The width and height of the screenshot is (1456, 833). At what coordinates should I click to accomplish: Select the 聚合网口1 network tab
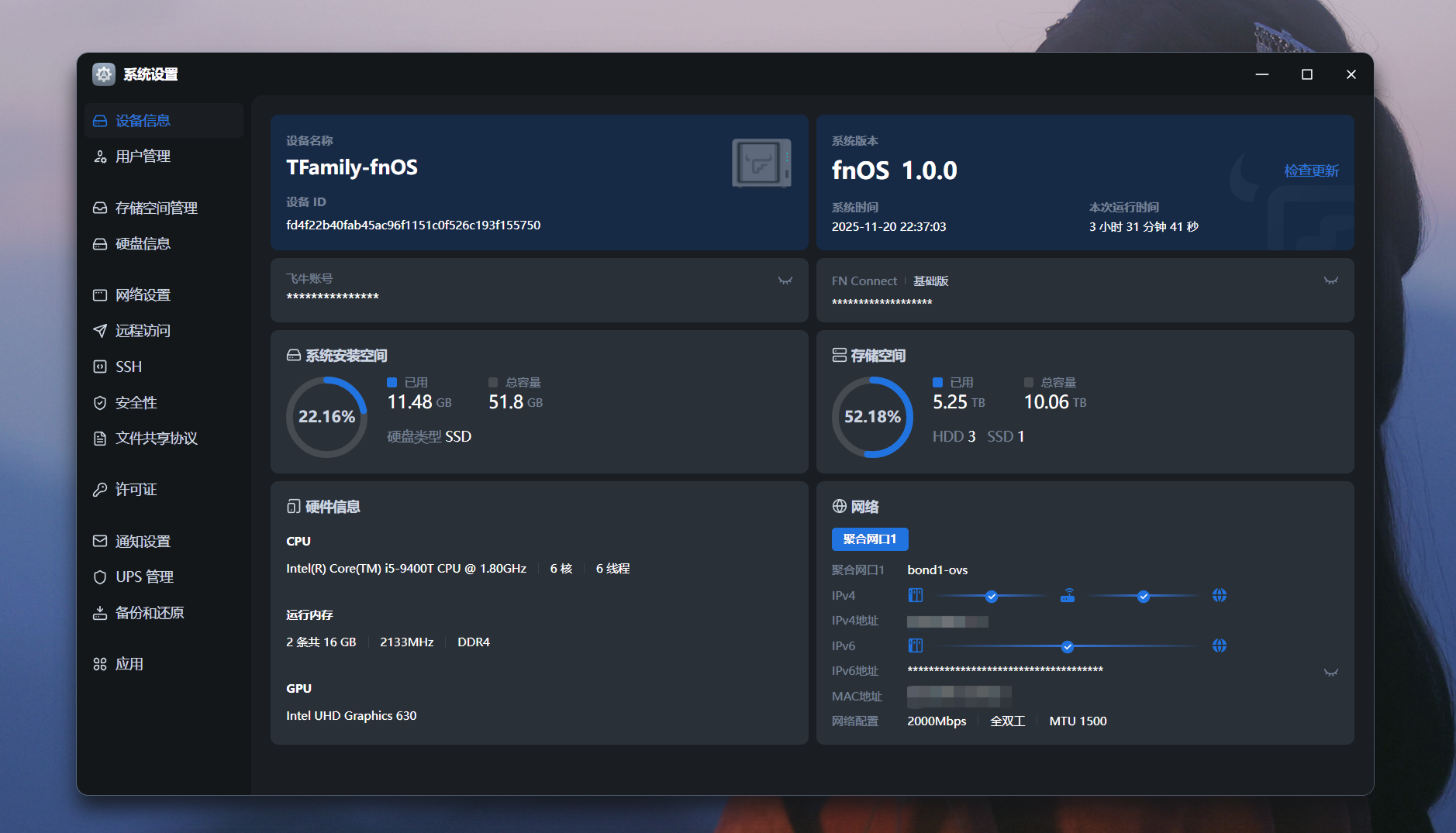coord(869,539)
